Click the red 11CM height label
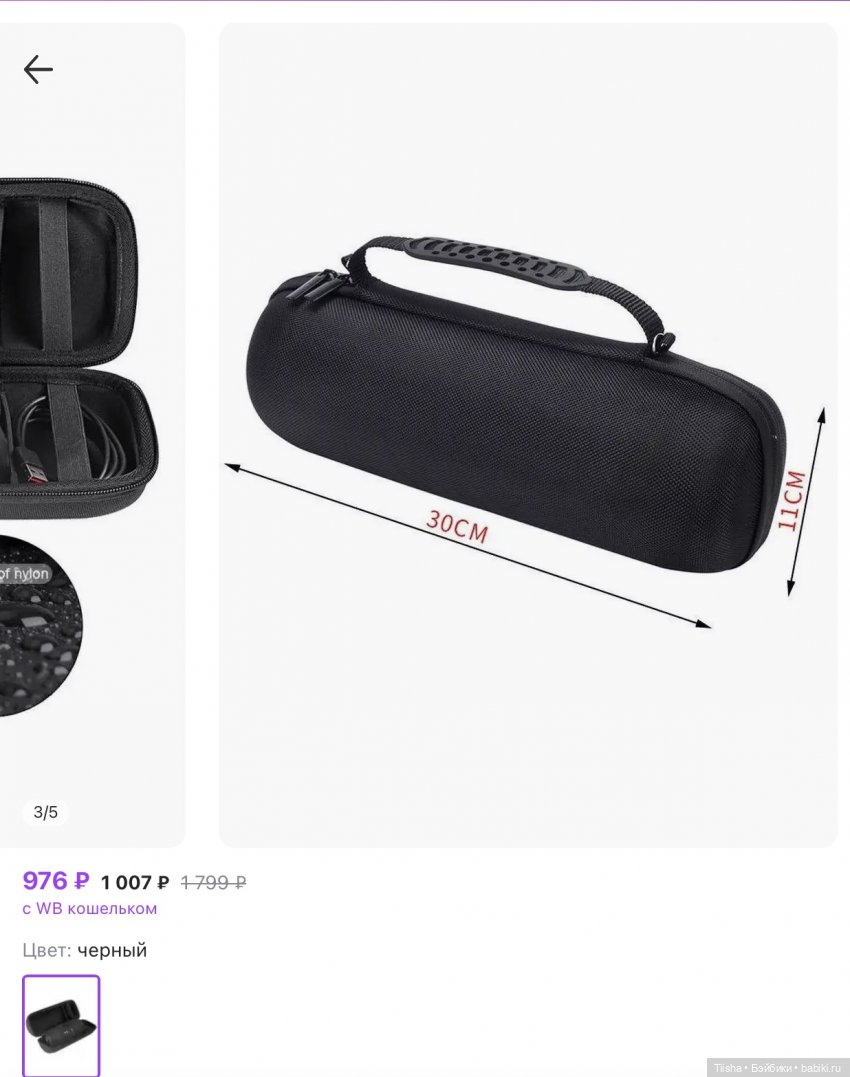This screenshot has height=1077, width=850. pos(791,500)
